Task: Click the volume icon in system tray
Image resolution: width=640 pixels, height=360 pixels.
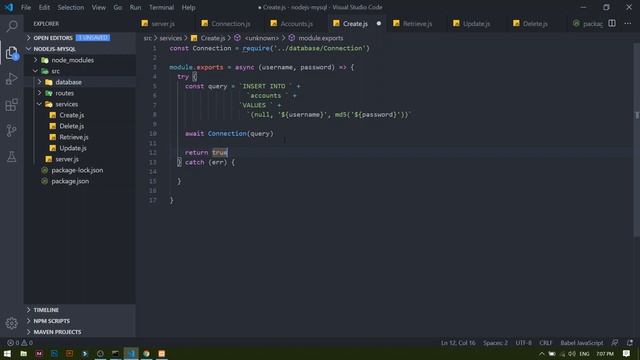Action: pyautogui.click(x=572, y=353)
